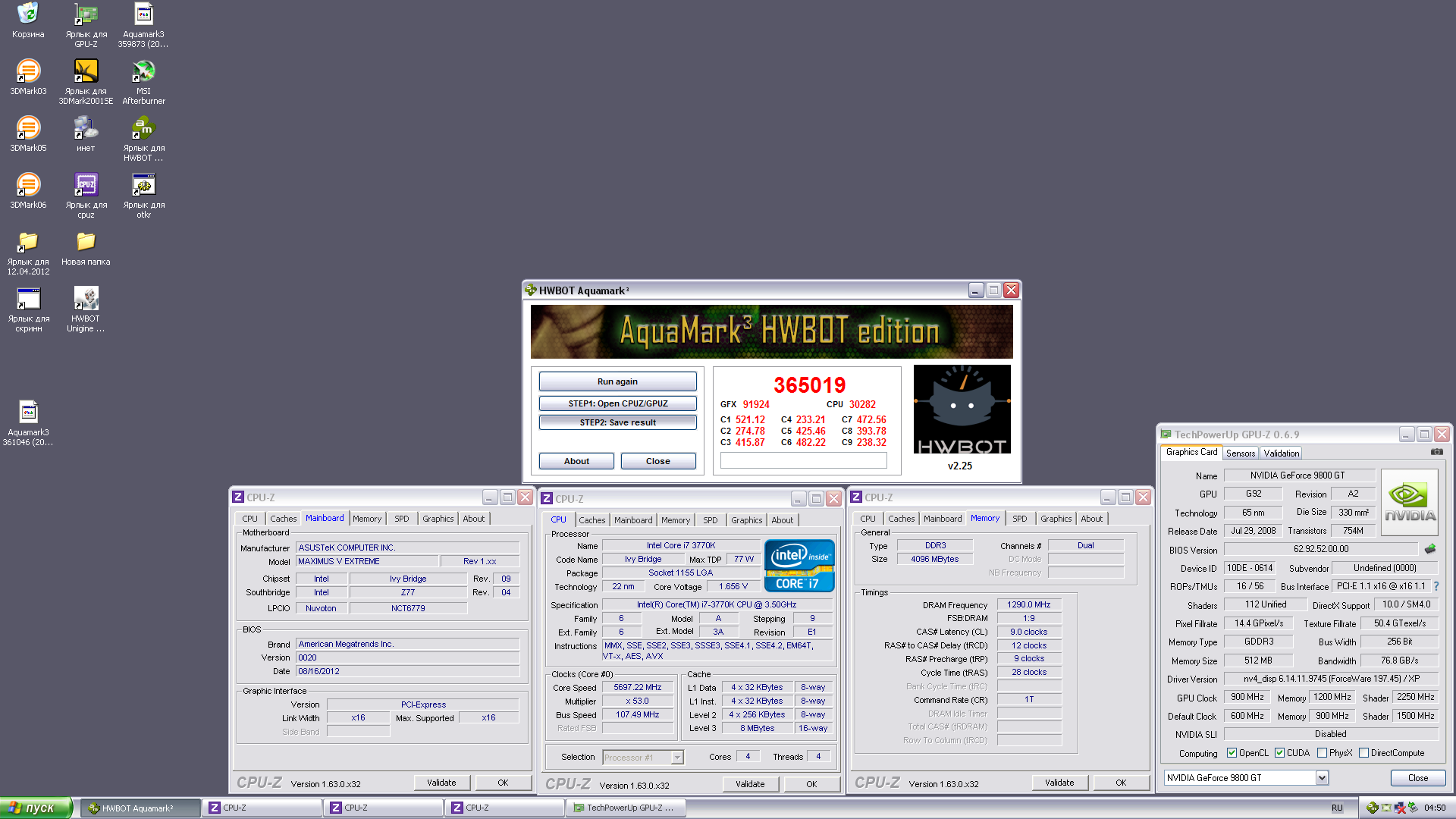
Task: Open the GPU-Z shortcut on the desktop
Action: [x=86, y=25]
